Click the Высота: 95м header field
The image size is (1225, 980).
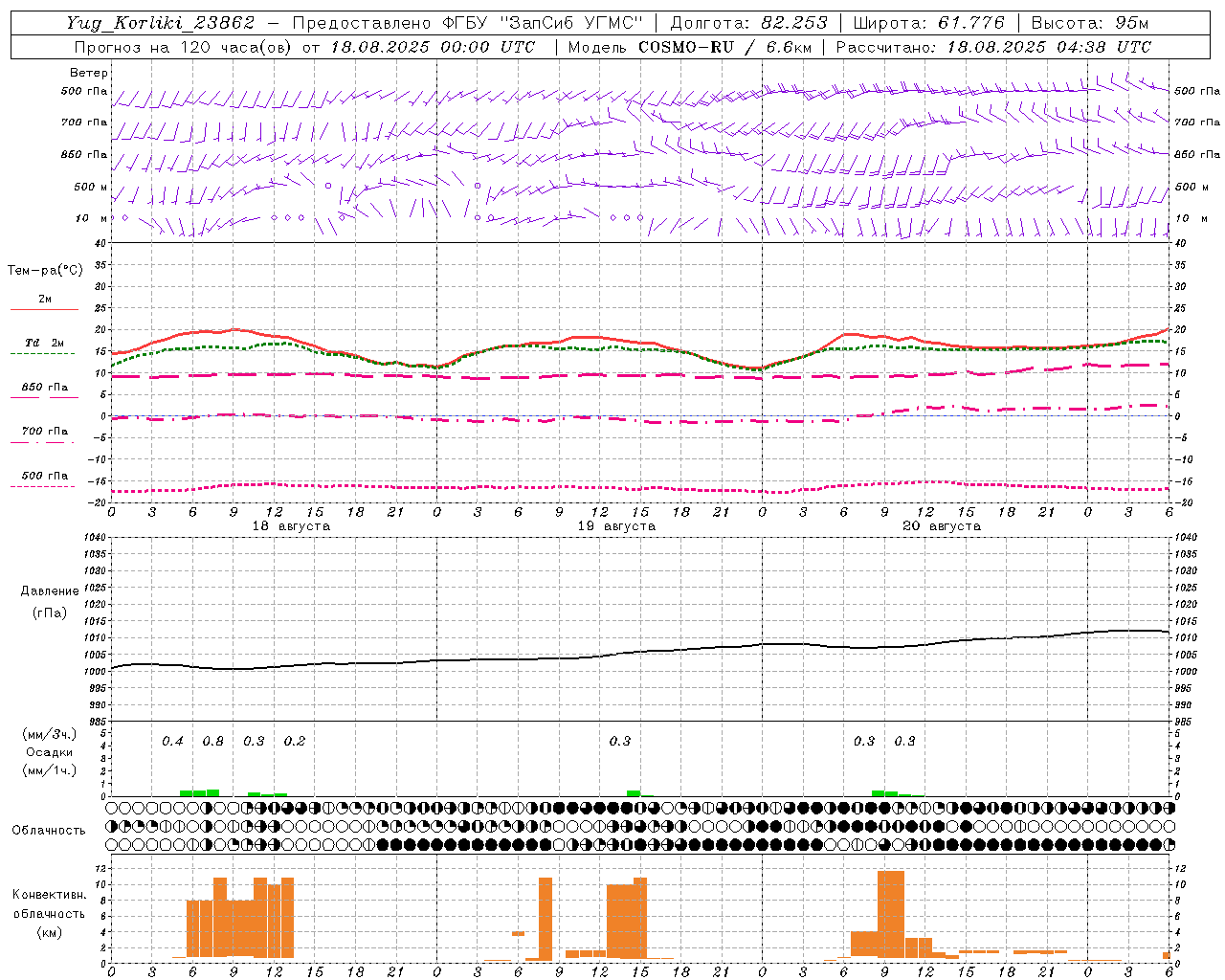click(1090, 23)
